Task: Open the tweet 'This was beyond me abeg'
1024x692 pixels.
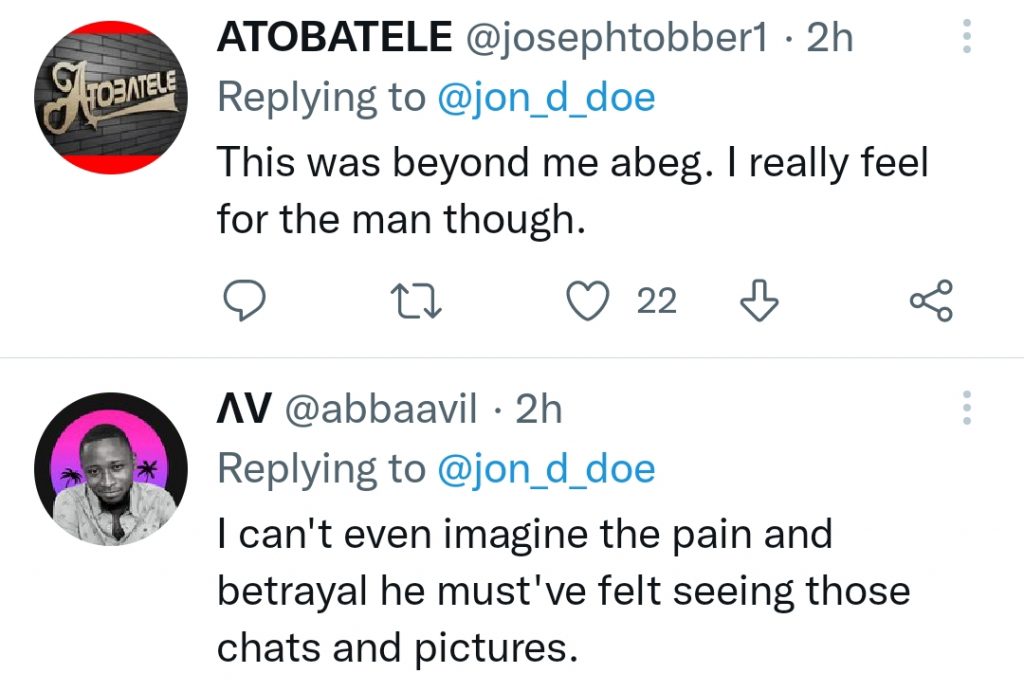Action: [572, 190]
